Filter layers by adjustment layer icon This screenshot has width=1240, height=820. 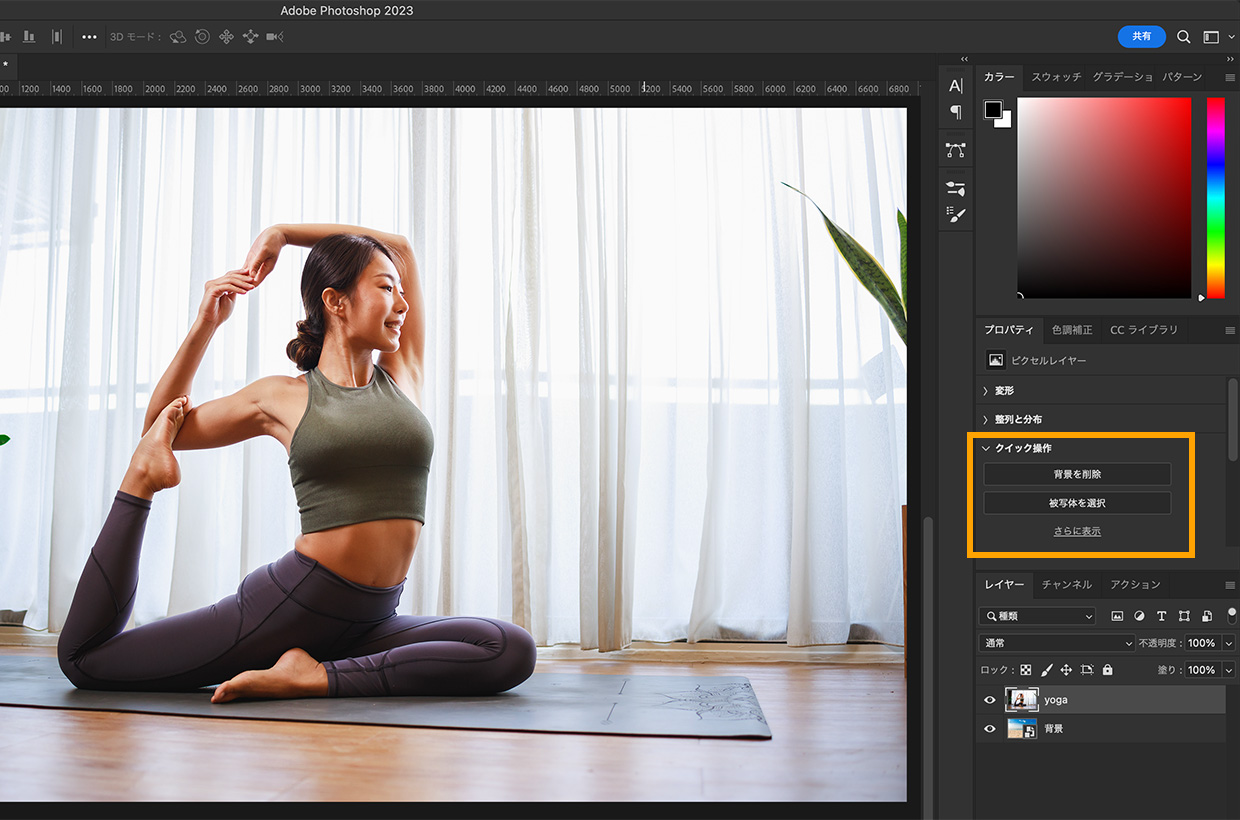(1139, 616)
